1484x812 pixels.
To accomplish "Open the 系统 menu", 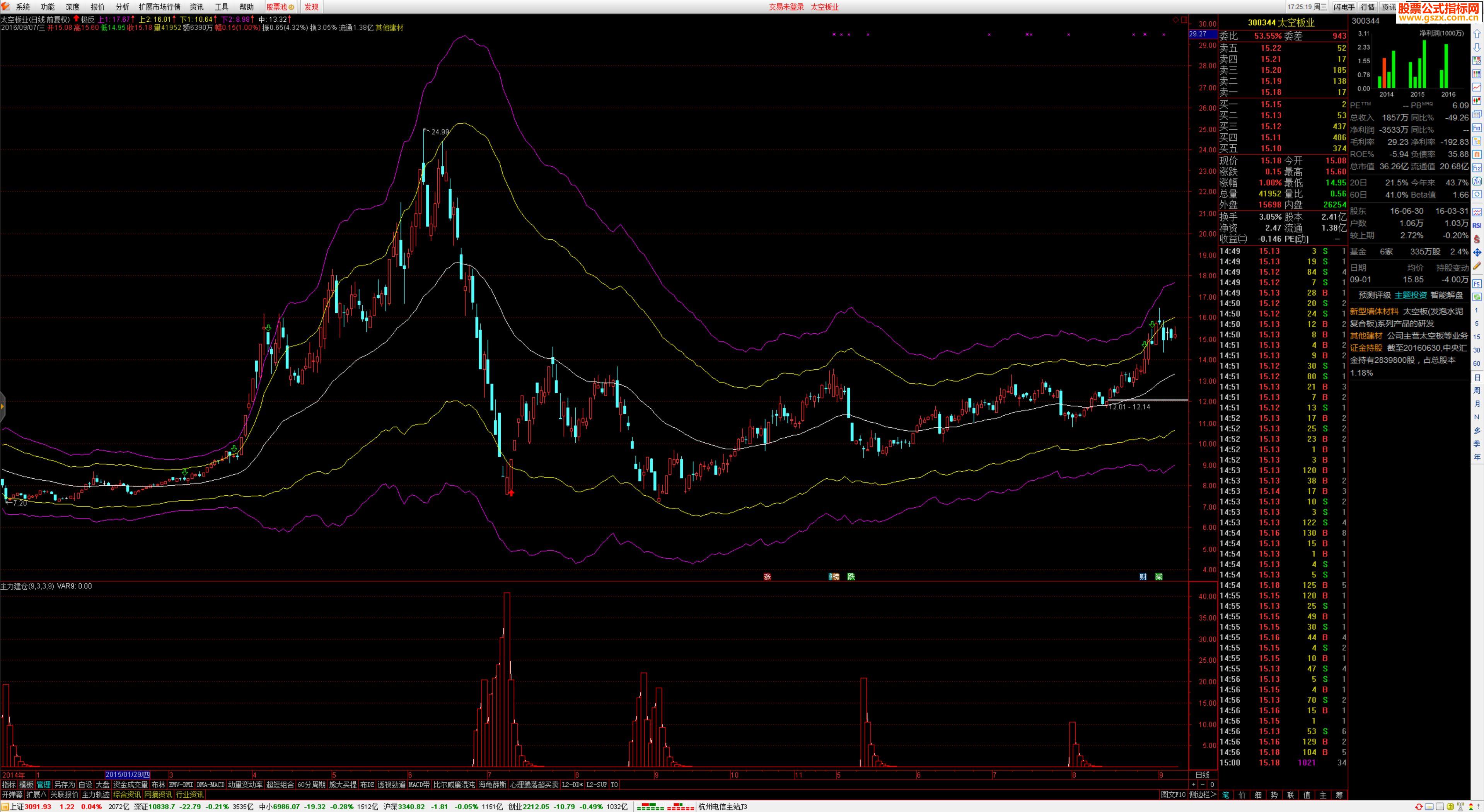I will [x=22, y=7].
